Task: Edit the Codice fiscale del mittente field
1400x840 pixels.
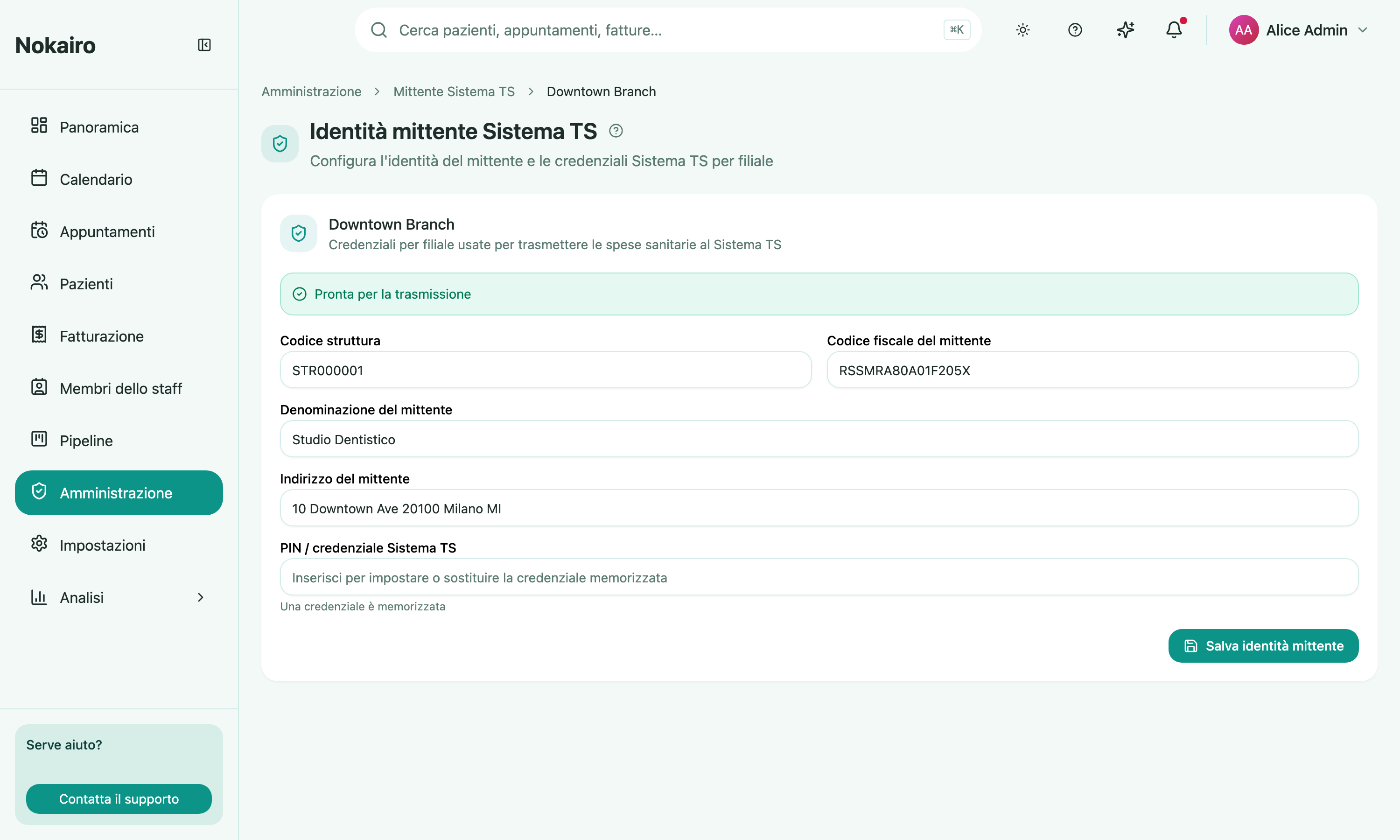Action: click(x=1092, y=370)
